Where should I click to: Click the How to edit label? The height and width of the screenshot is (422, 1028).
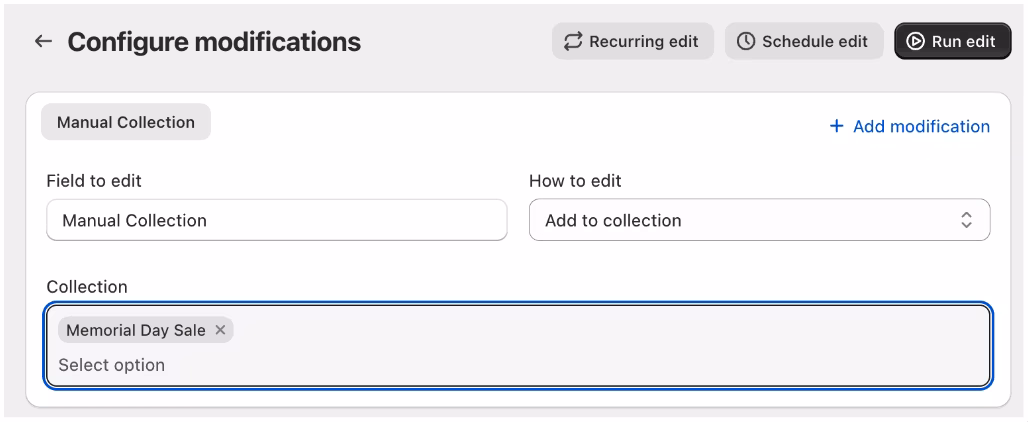point(575,181)
